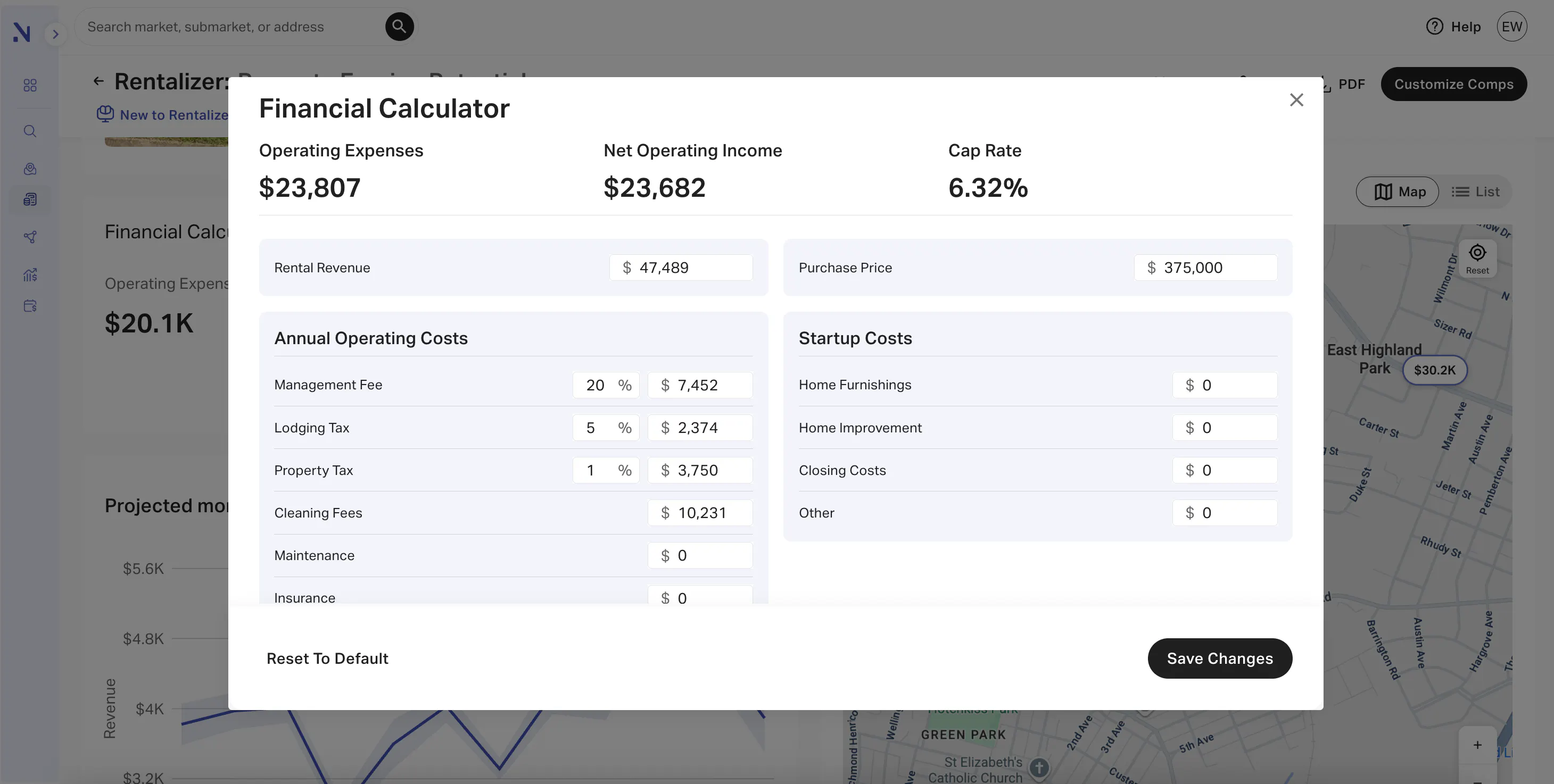Click the Customize Comps button
Image resolution: width=1554 pixels, height=784 pixels.
point(1454,84)
